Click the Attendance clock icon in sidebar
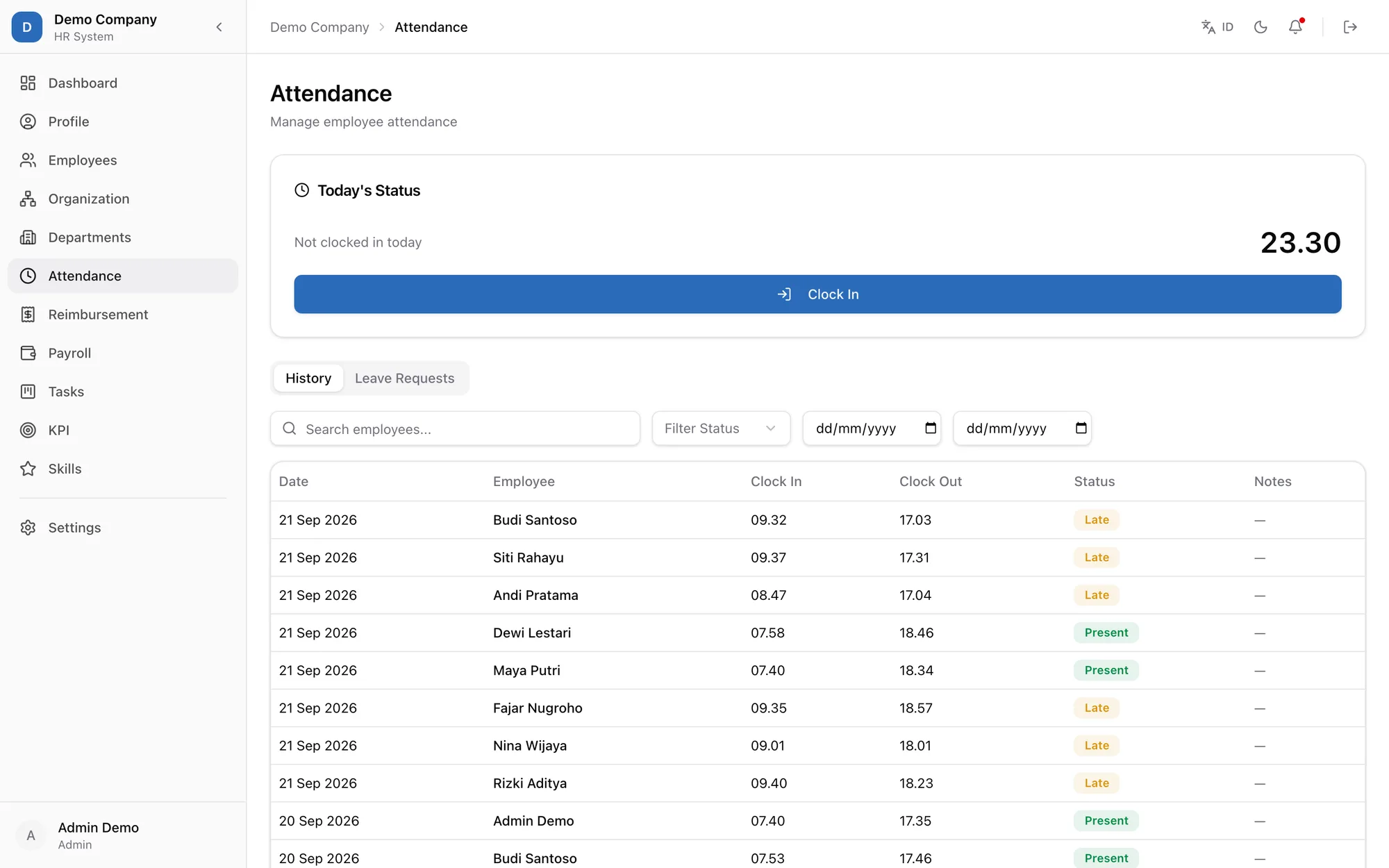The width and height of the screenshot is (1389, 868). pos(28,276)
